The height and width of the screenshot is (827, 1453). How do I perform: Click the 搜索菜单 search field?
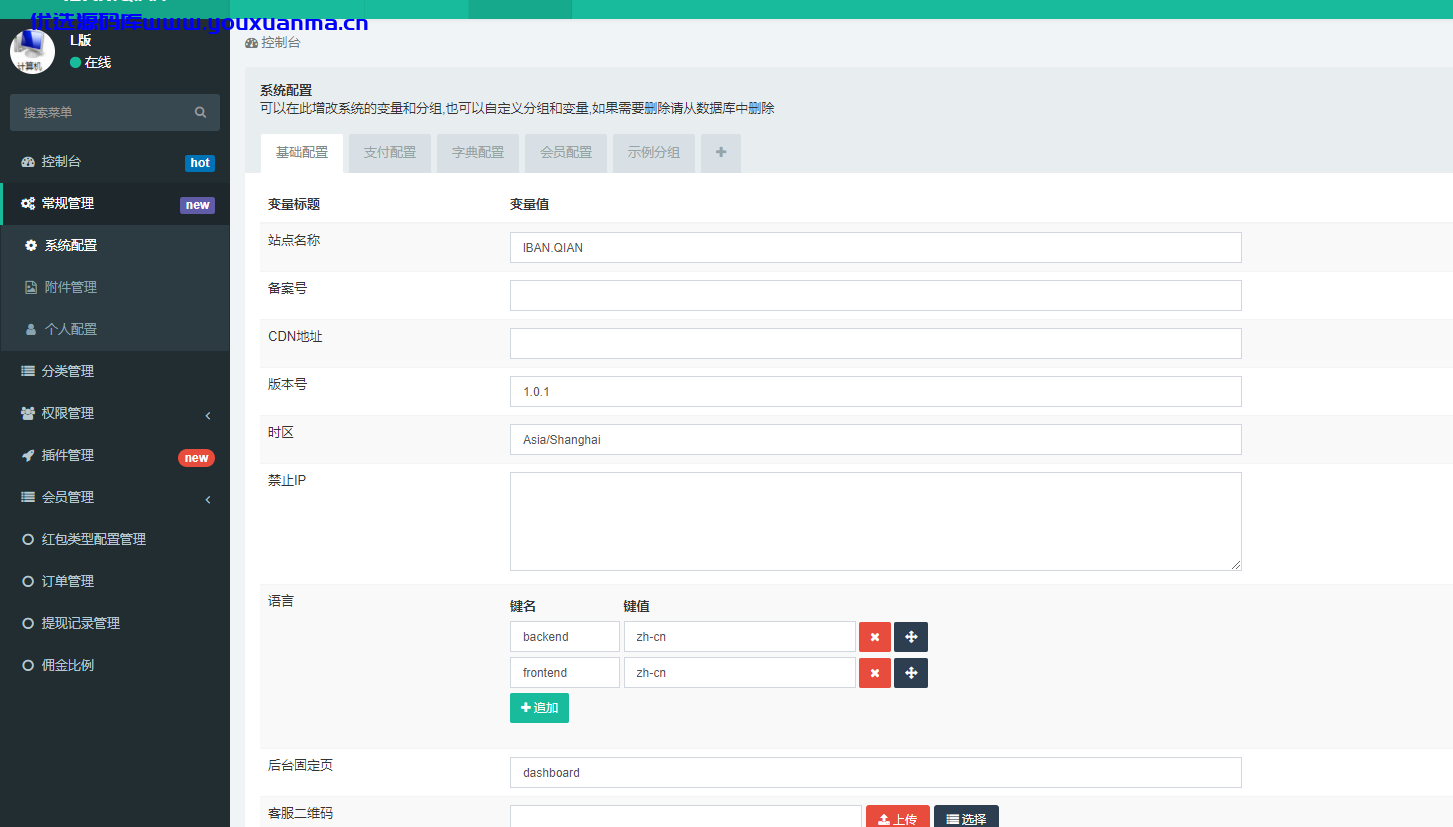click(100, 112)
